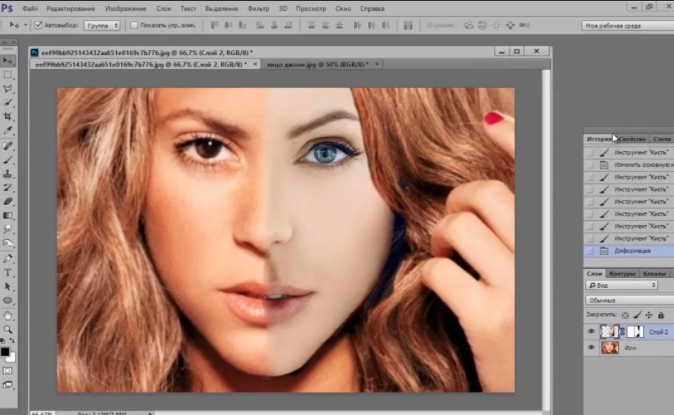Select the Polygonal Lasso tool
The image size is (674, 415).
8,89
